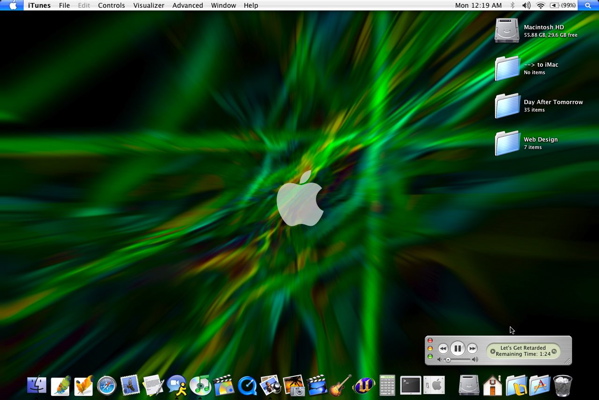The height and width of the screenshot is (400, 599).
Task: Select the '--> to iMac' desktop folder
Action: [507, 68]
